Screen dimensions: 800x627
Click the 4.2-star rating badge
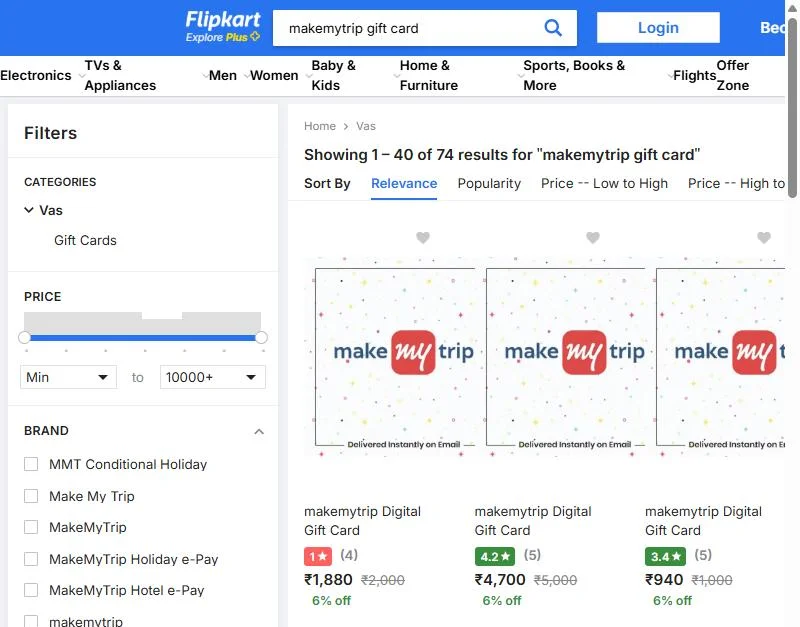494,556
